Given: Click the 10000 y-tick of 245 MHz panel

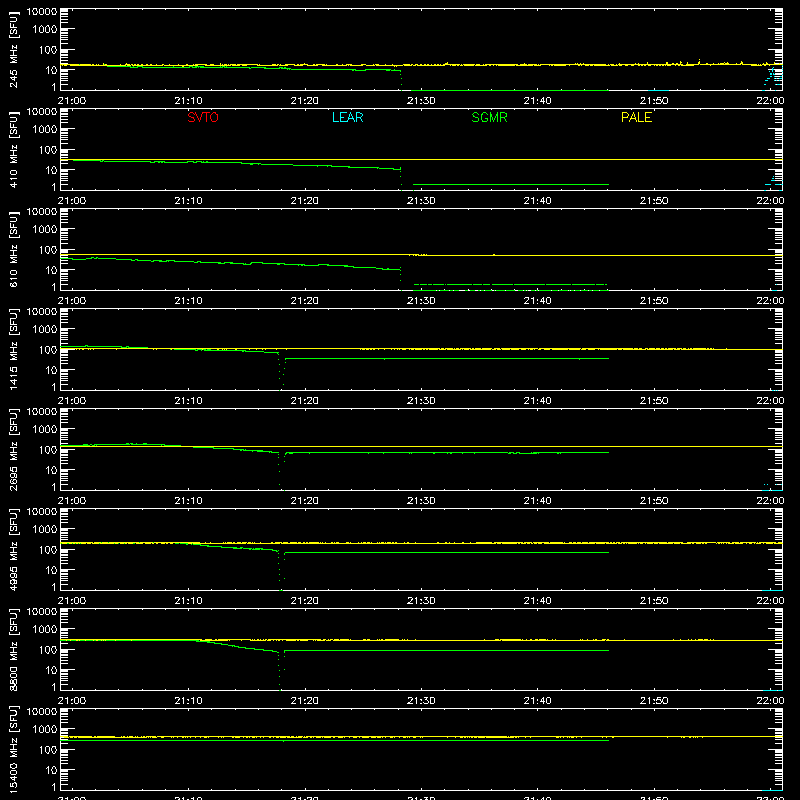Looking at the screenshot, I should [x=42, y=12].
